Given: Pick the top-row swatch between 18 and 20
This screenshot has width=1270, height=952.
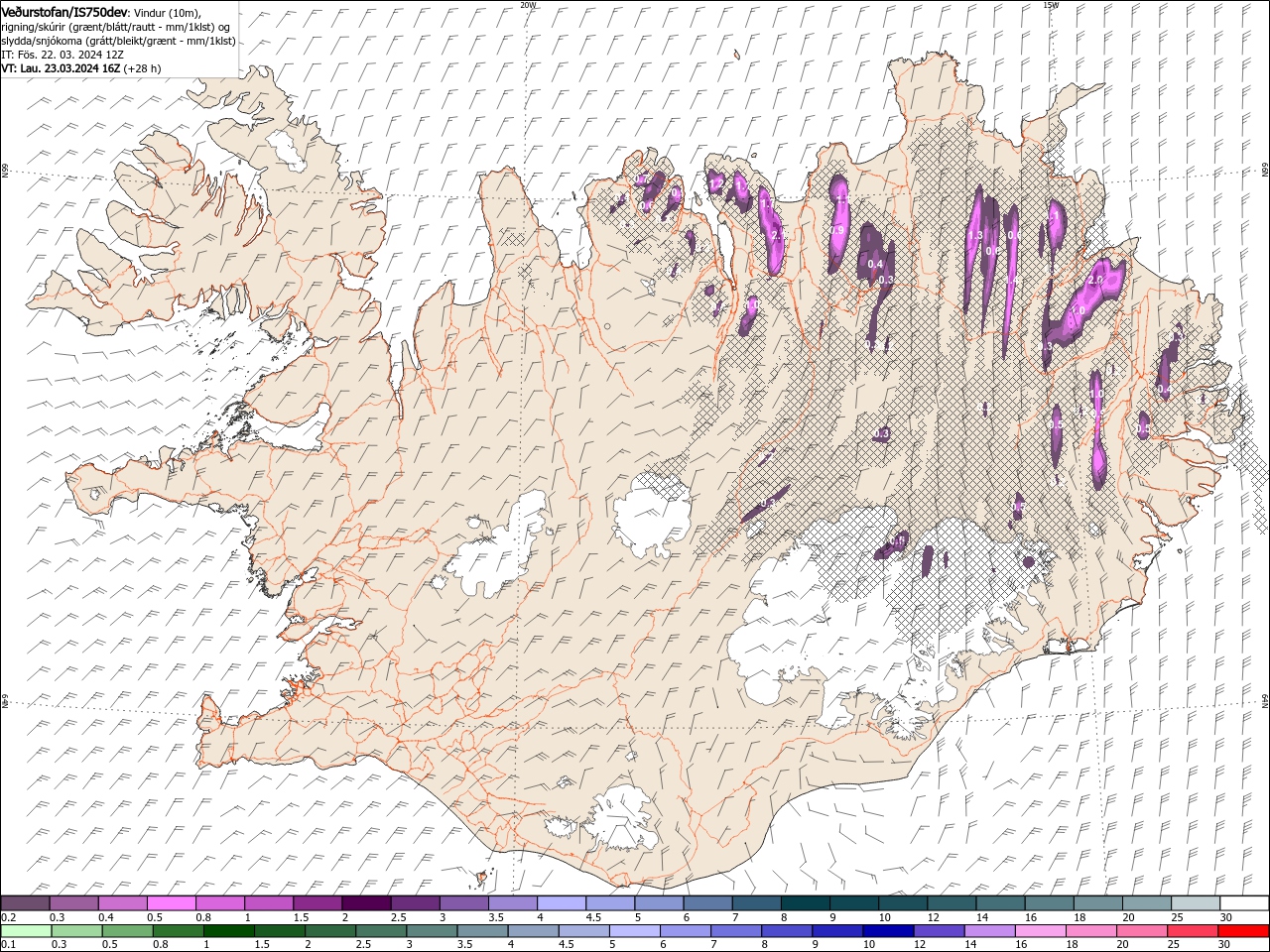Looking at the screenshot, I should pos(1098,903).
